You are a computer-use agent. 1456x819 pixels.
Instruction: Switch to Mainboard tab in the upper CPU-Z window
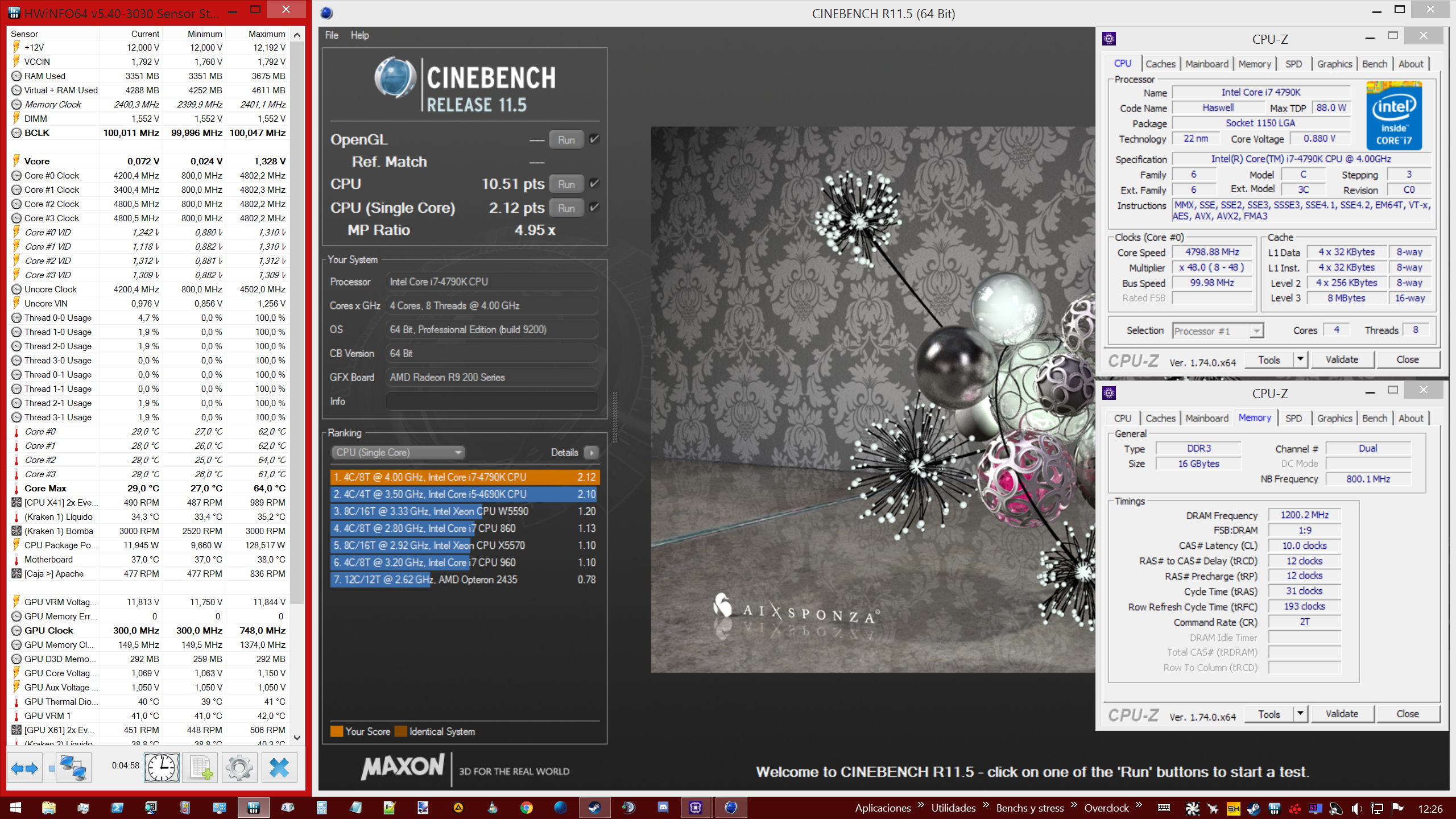click(x=1207, y=64)
